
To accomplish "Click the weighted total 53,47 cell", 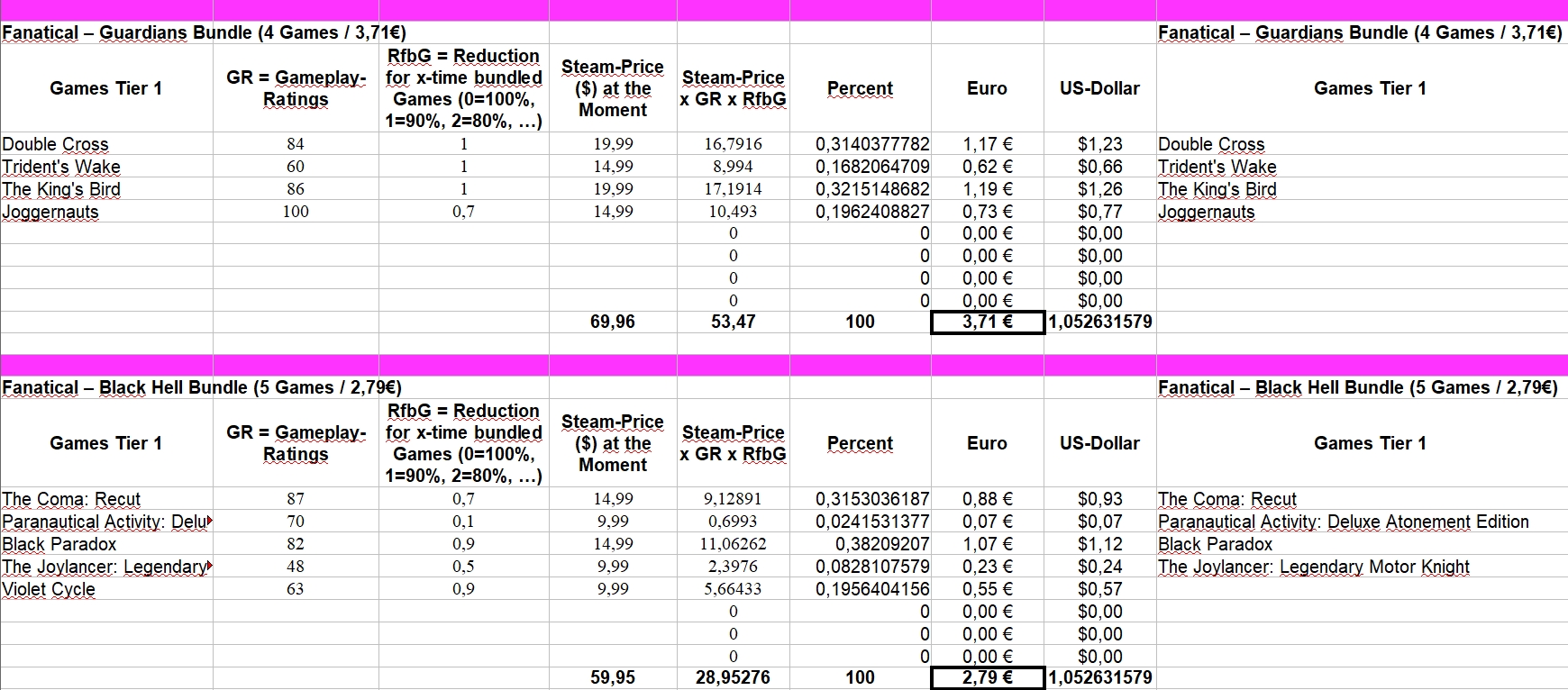I will point(733,322).
